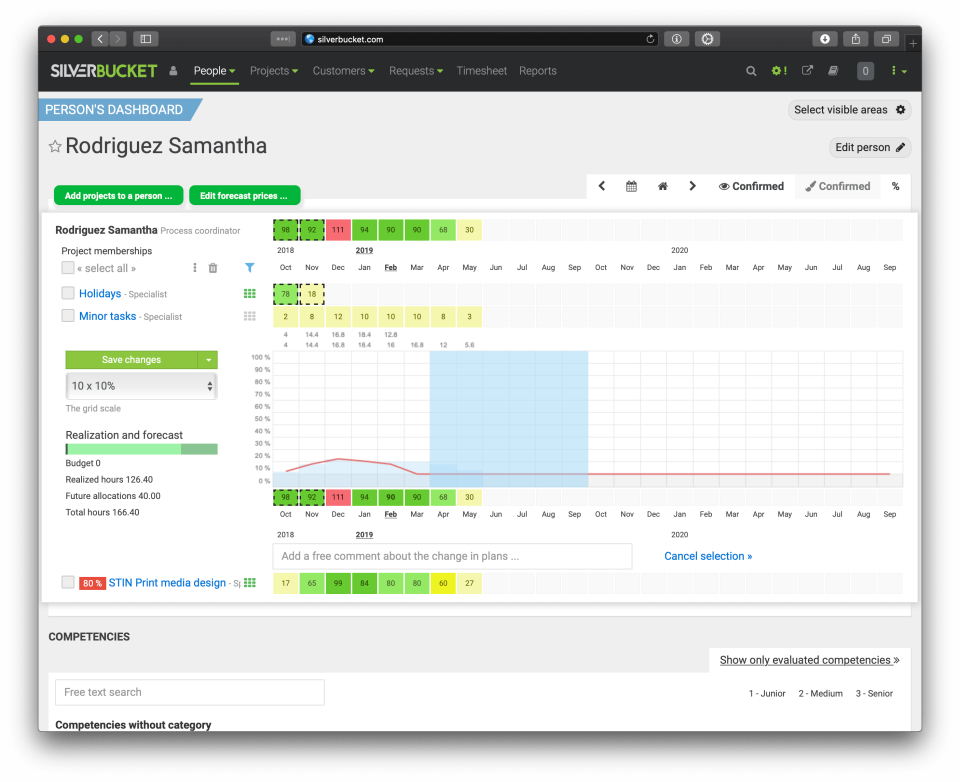Image resolution: width=960 pixels, height=782 pixels.
Task: Click the 78 October Holidays cell
Action: 285,294
